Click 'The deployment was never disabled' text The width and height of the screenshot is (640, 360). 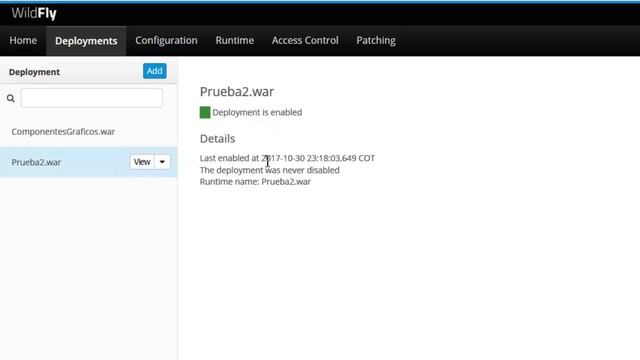click(x=269, y=170)
